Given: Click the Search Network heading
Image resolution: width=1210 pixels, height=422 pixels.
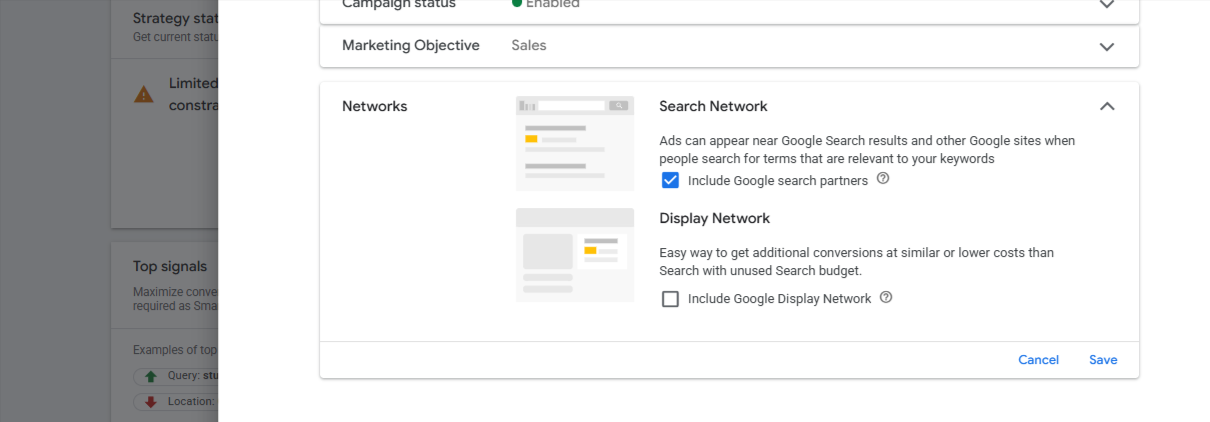Looking at the screenshot, I should [713, 106].
